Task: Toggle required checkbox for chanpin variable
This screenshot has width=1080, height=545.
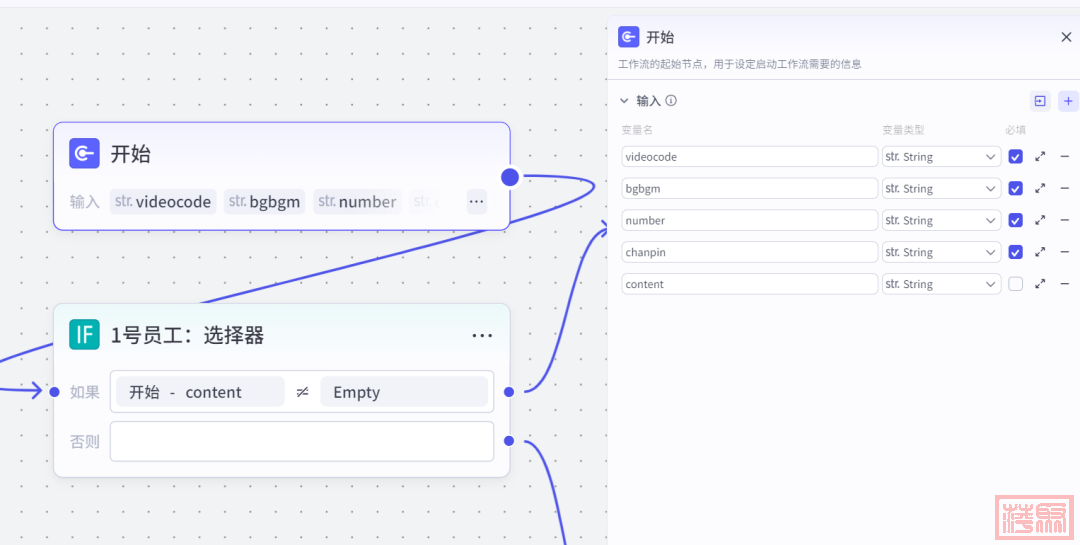Action: pyautogui.click(x=1015, y=252)
